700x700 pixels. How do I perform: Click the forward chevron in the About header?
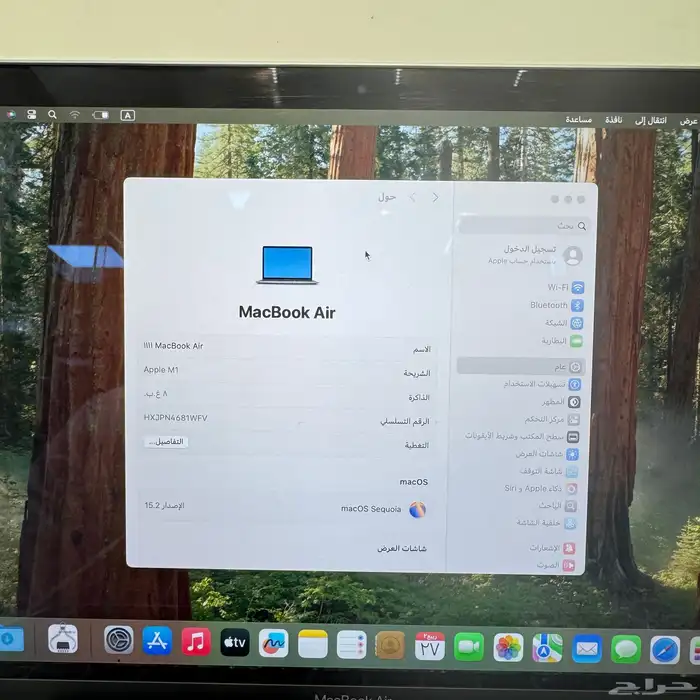click(413, 198)
